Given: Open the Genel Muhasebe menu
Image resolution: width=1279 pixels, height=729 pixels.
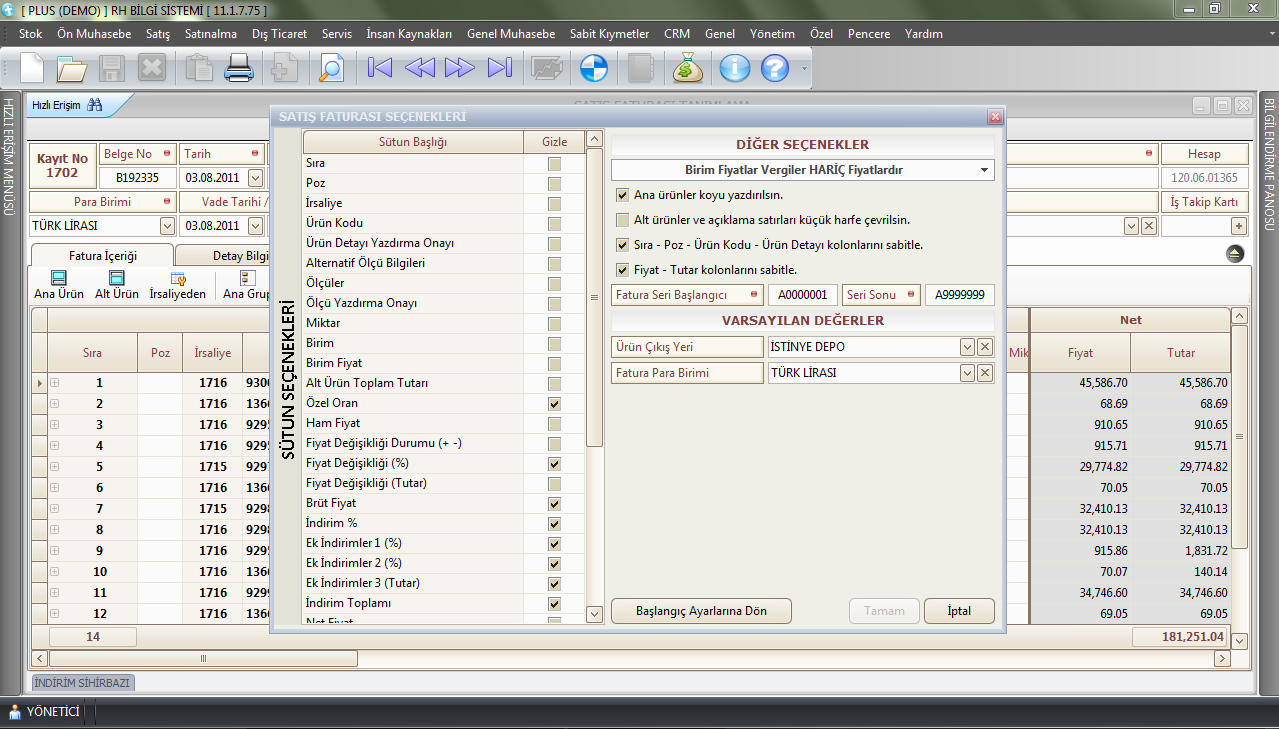Looking at the screenshot, I should 510,34.
